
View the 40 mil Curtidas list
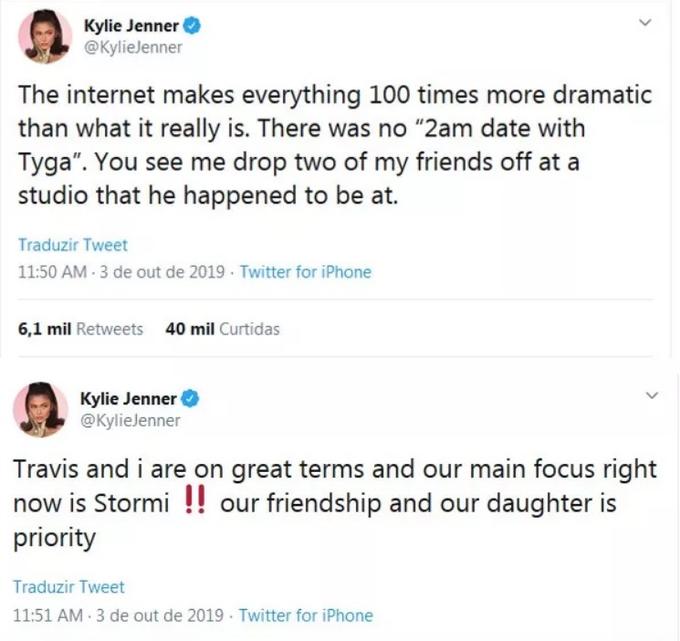[221, 328]
